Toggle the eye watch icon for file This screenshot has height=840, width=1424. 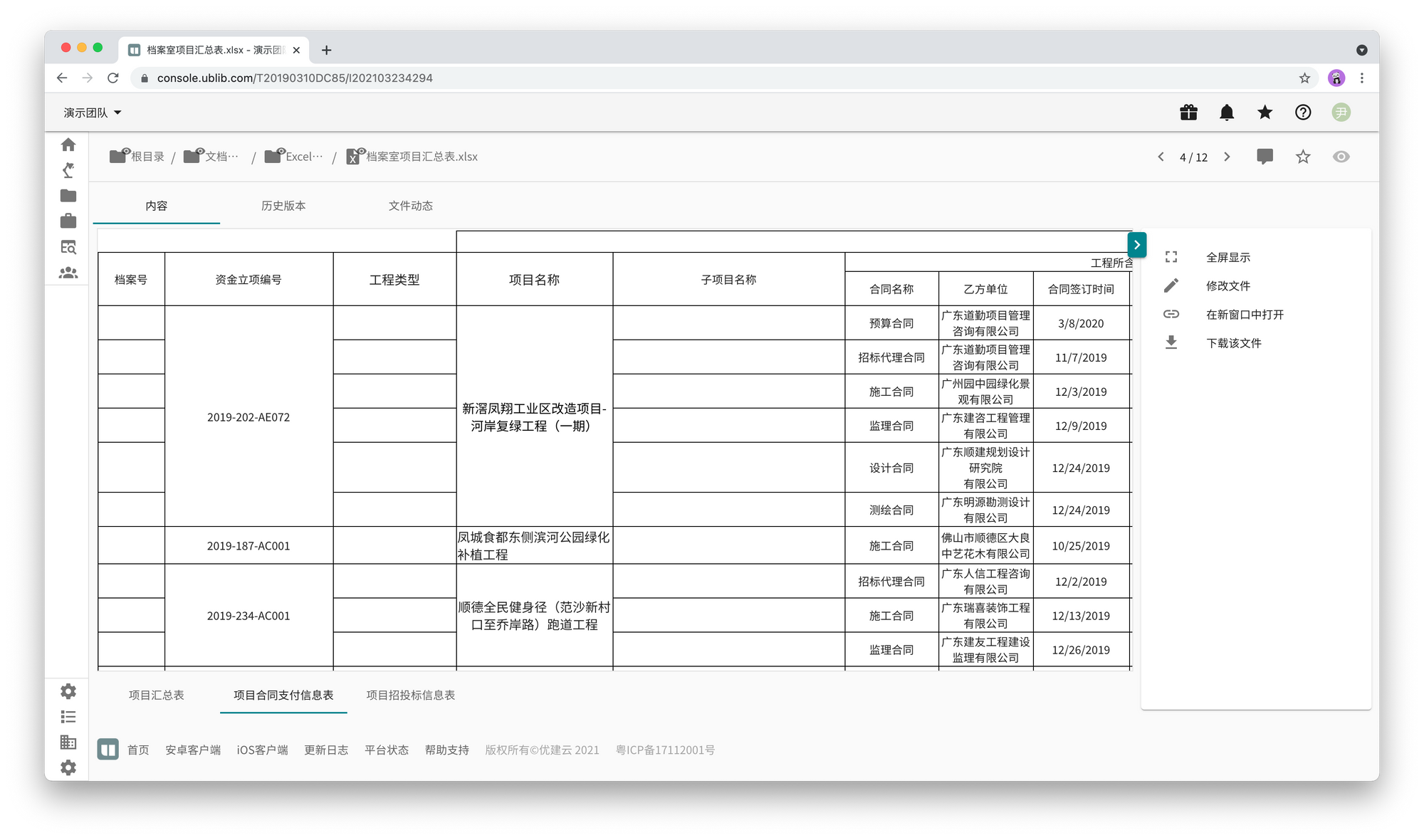click(1341, 157)
